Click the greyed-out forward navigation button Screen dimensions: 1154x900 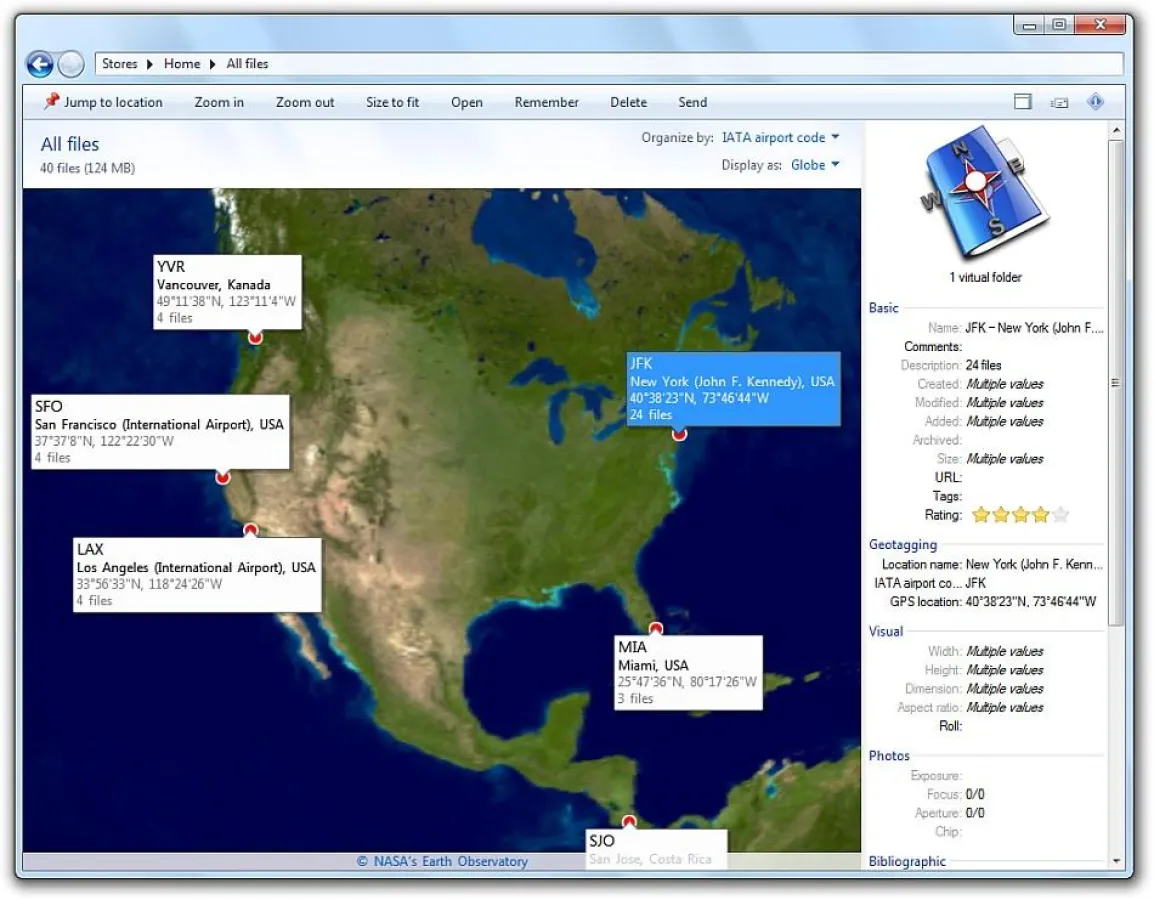coord(70,65)
